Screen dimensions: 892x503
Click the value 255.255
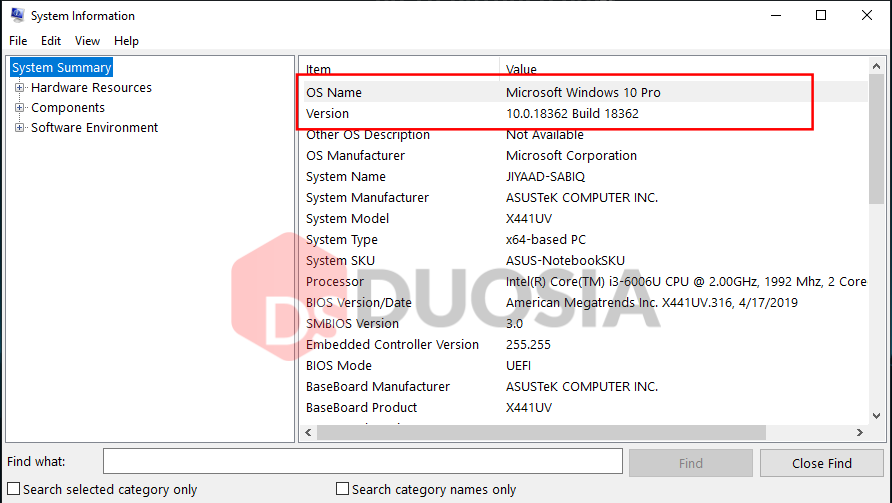[528, 345]
